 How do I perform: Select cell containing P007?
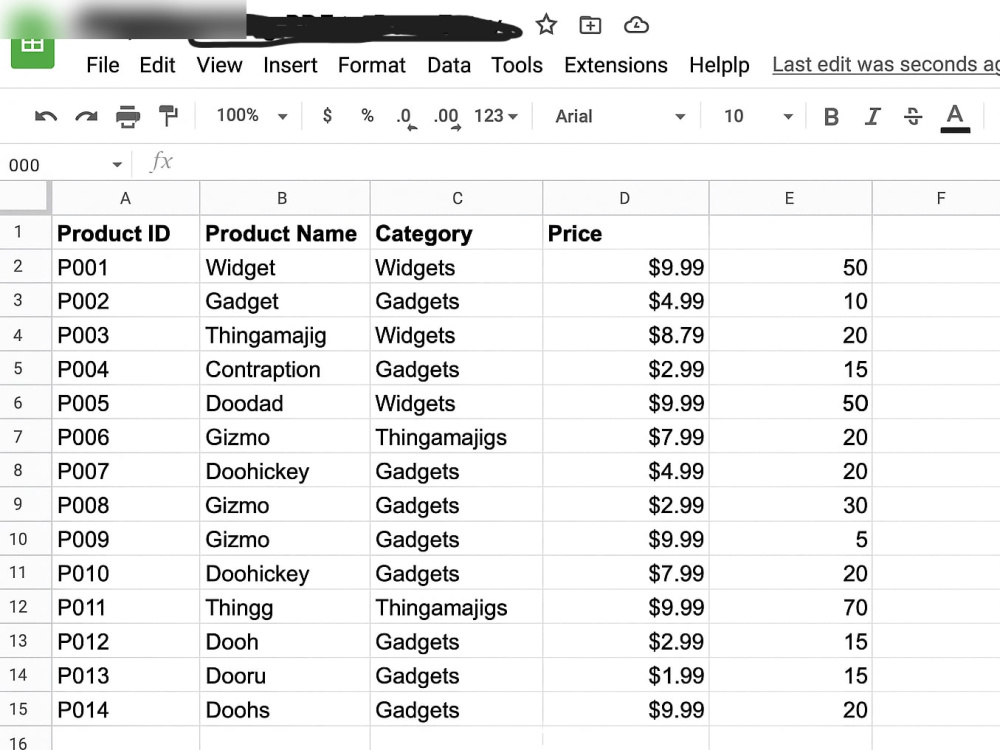(x=126, y=471)
